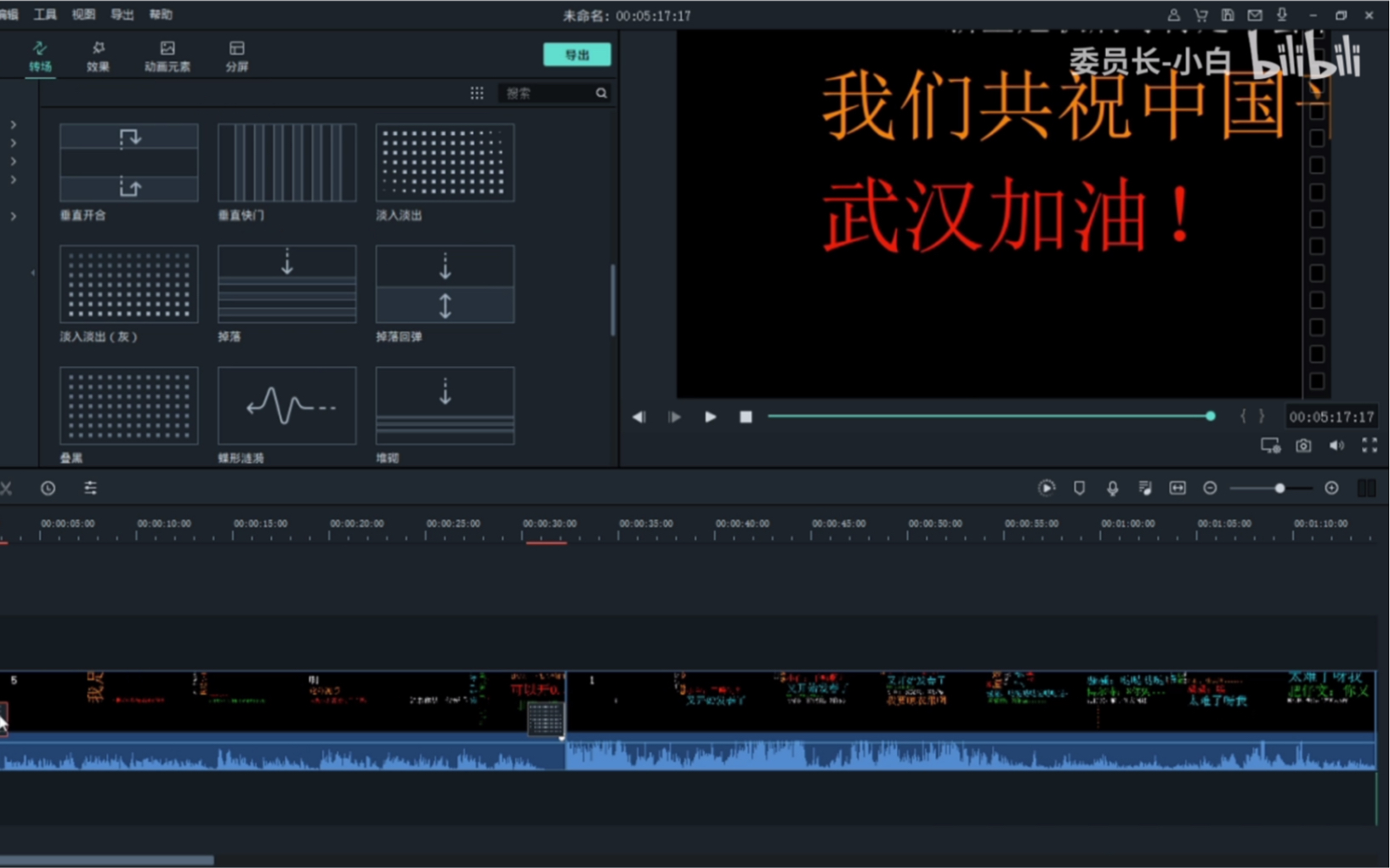The height and width of the screenshot is (868, 1390).
Task: Expand the first category chevron in sidebar
Action: click(14, 125)
